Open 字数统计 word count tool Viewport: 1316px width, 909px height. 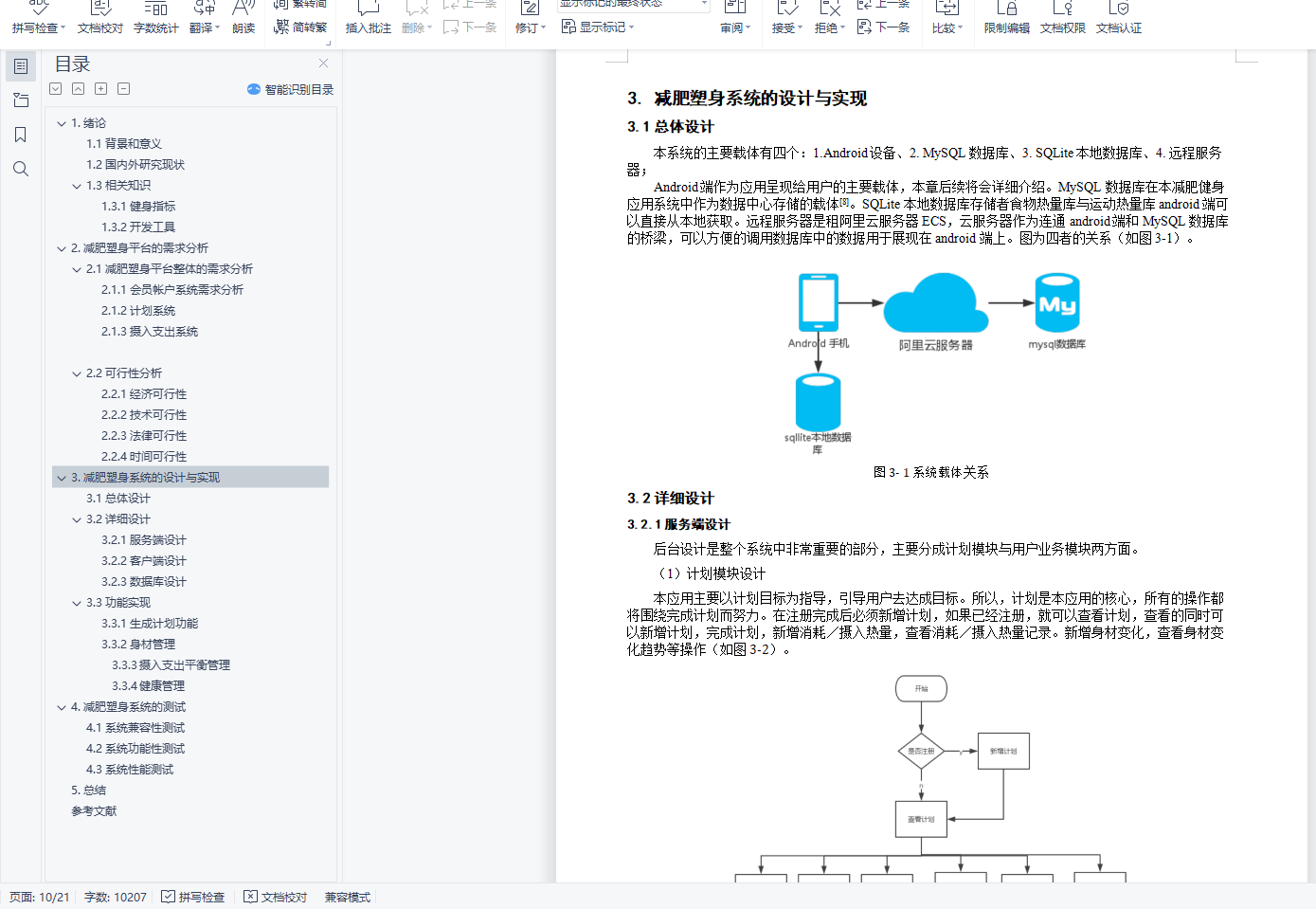click(155, 18)
